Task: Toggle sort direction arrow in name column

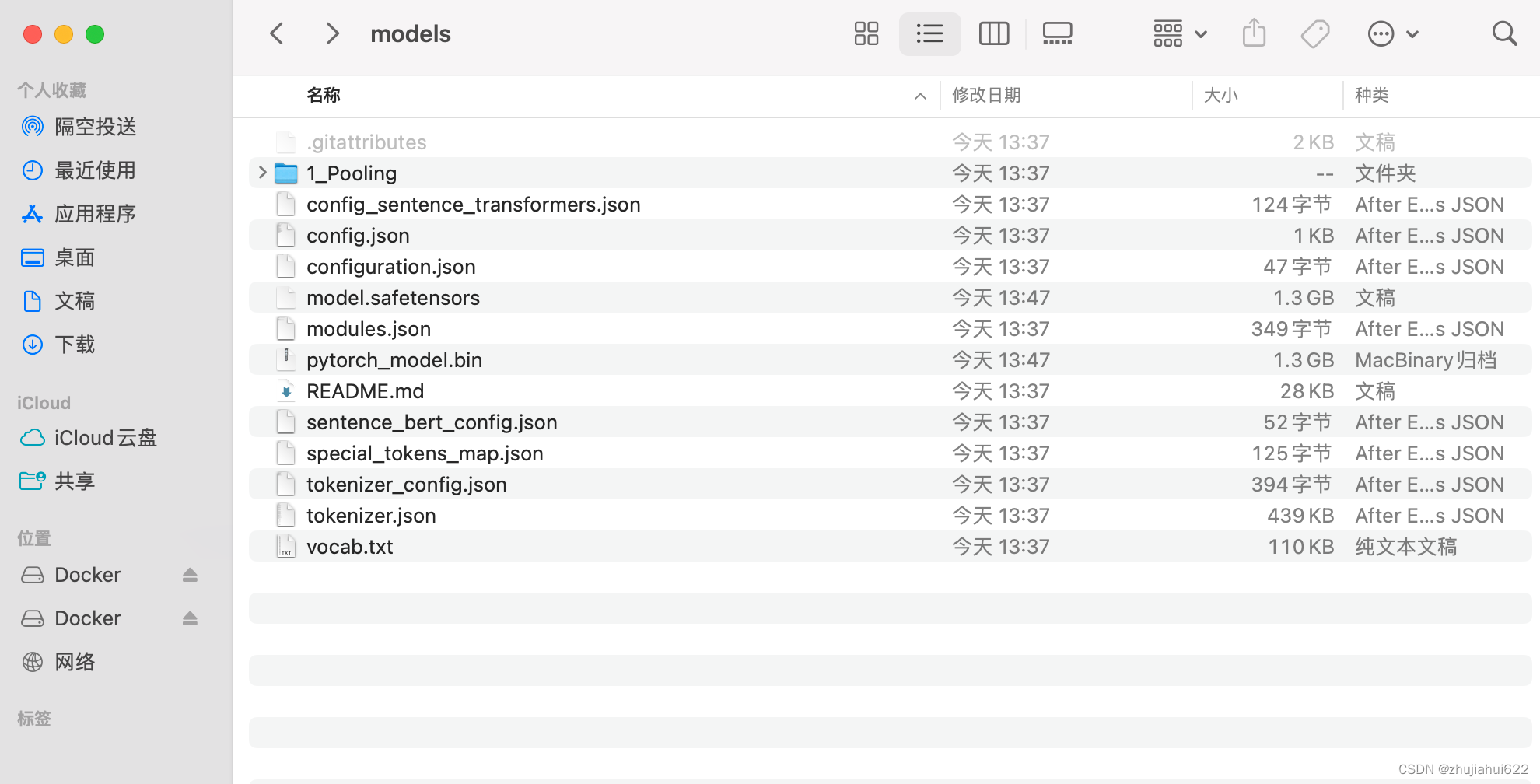Action: (920, 96)
